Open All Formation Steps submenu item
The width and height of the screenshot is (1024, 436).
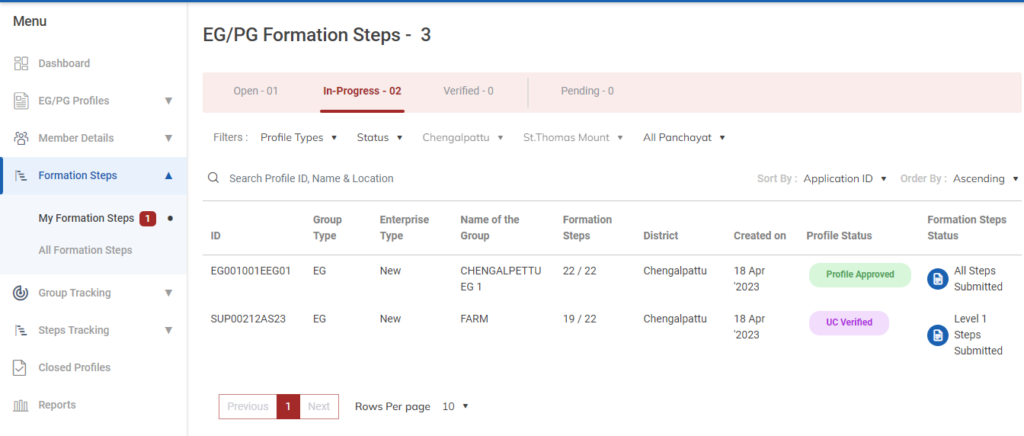[x=85, y=250]
